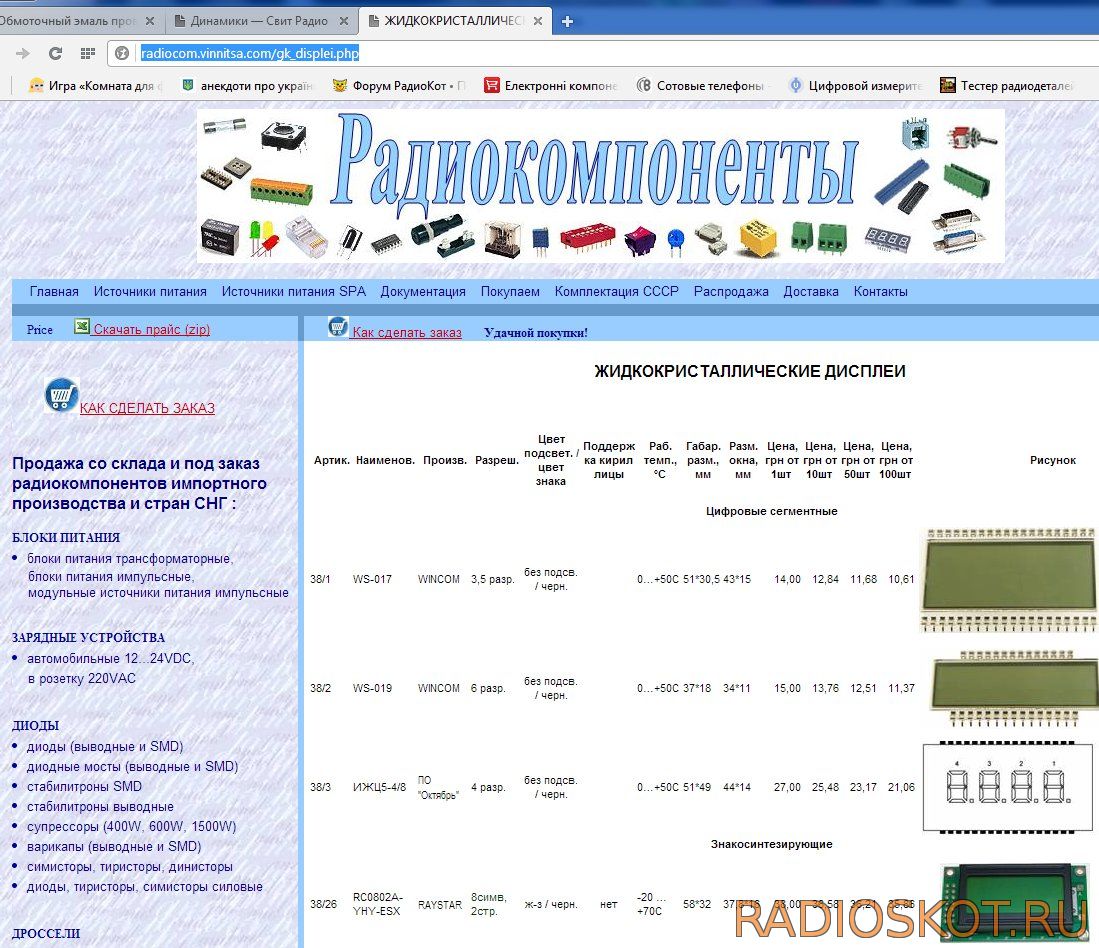Click the 27,00 price in row 38/3

click(787, 787)
